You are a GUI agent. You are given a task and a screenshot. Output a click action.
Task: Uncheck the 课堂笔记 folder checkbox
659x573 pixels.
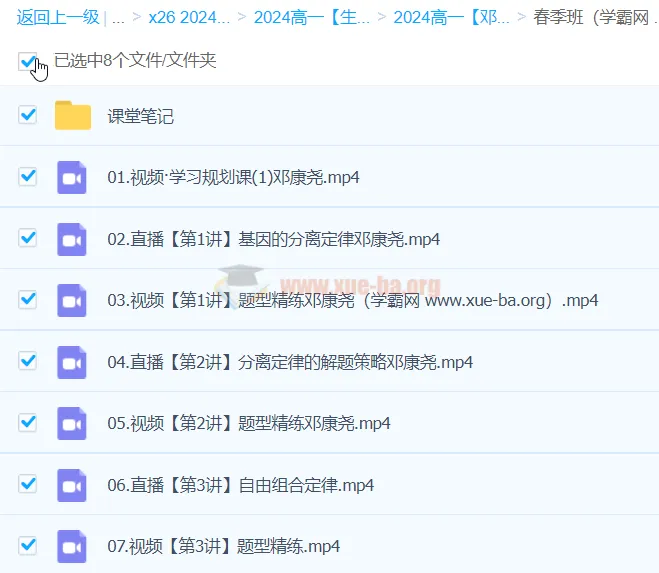pyautogui.click(x=28, y=115)
